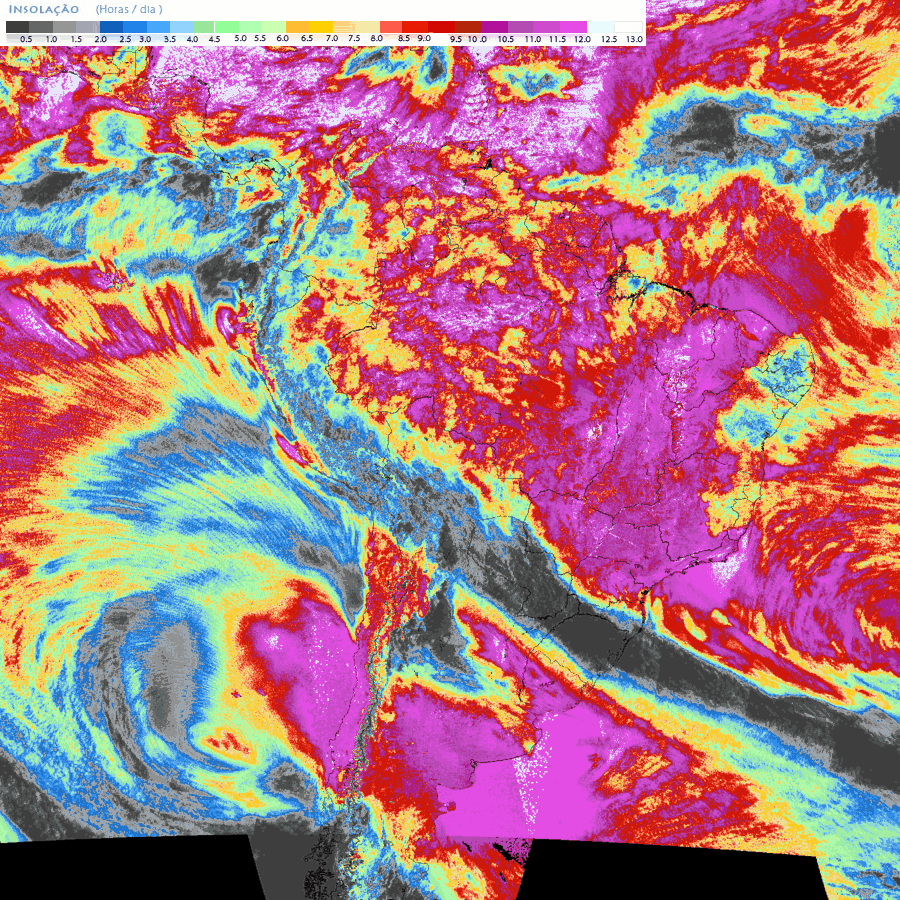Screen dimensions: 900x900
Task: Pick the dark magenta swatch between 10.0 and 10.5
Action: click(x=494, y=27)
